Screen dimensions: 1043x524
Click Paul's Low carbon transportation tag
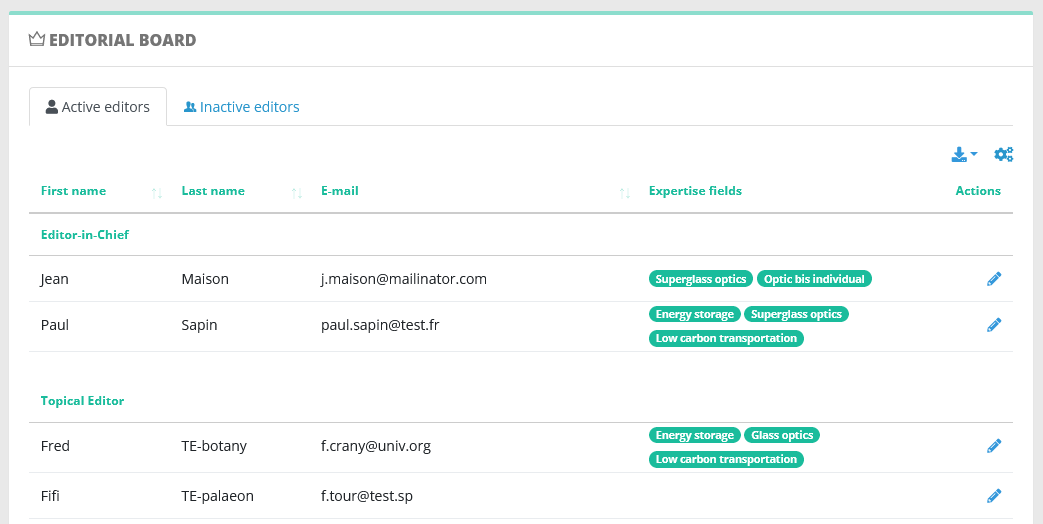point(726,338)
